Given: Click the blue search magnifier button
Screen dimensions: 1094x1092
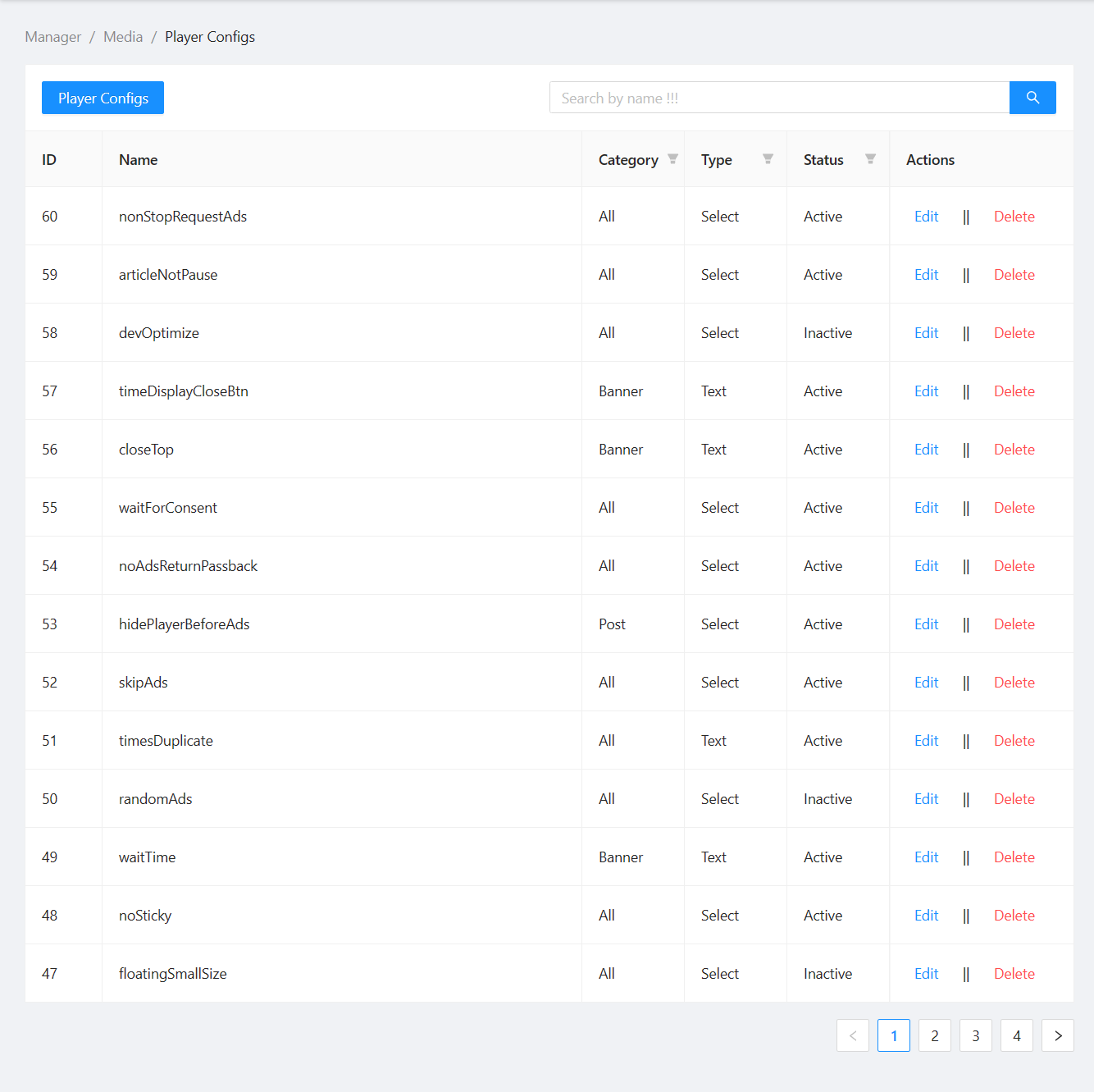Looking at the screenshot, I should click(x=1032, y=98).
